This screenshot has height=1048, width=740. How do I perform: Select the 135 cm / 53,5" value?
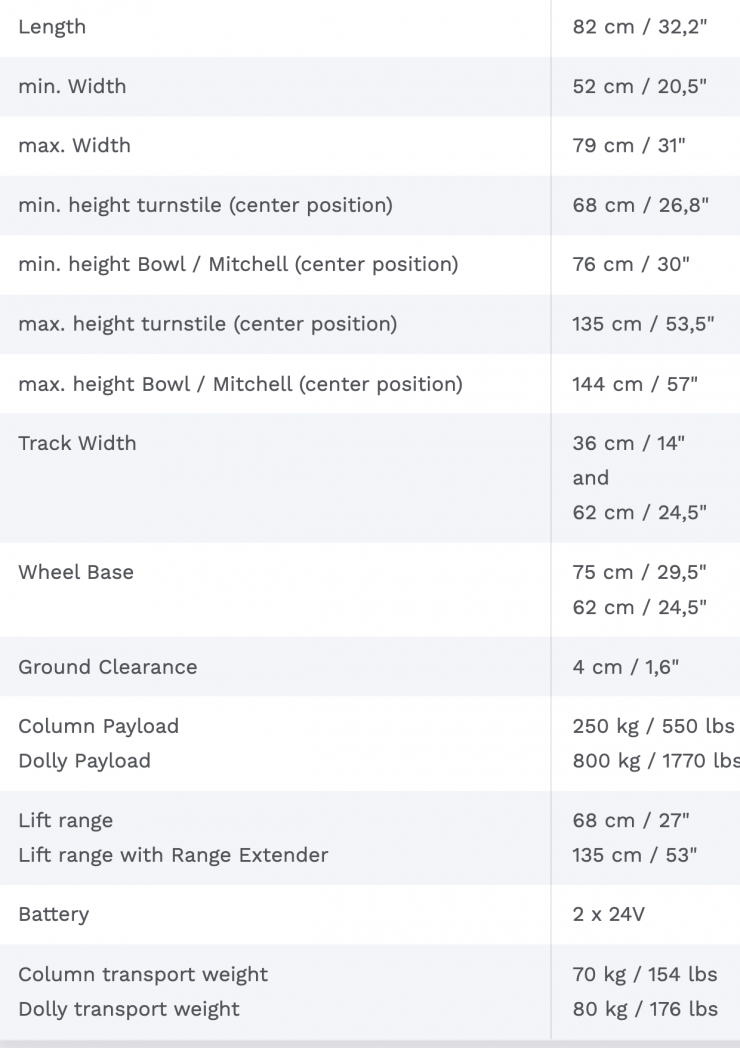643,324
